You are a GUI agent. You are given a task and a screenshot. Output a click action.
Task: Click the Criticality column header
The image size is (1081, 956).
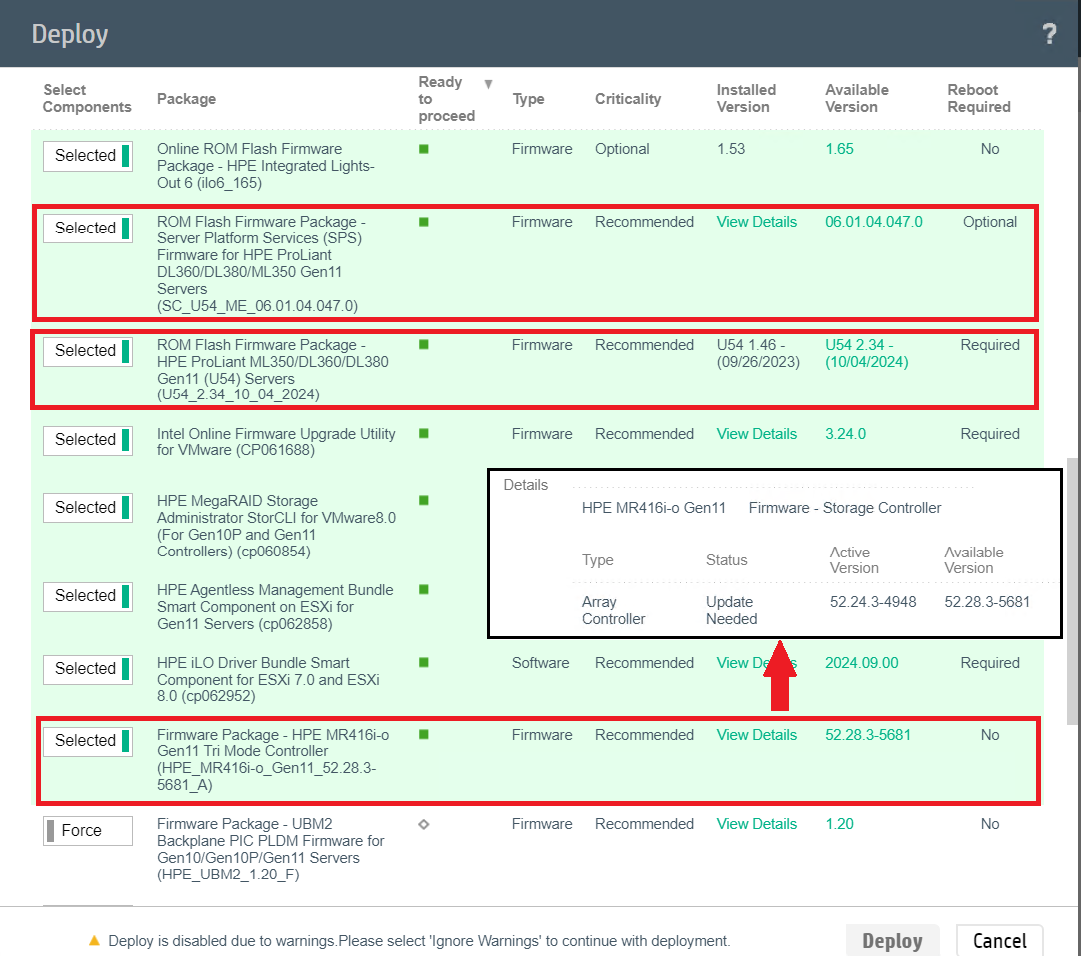tap(628, 99)
